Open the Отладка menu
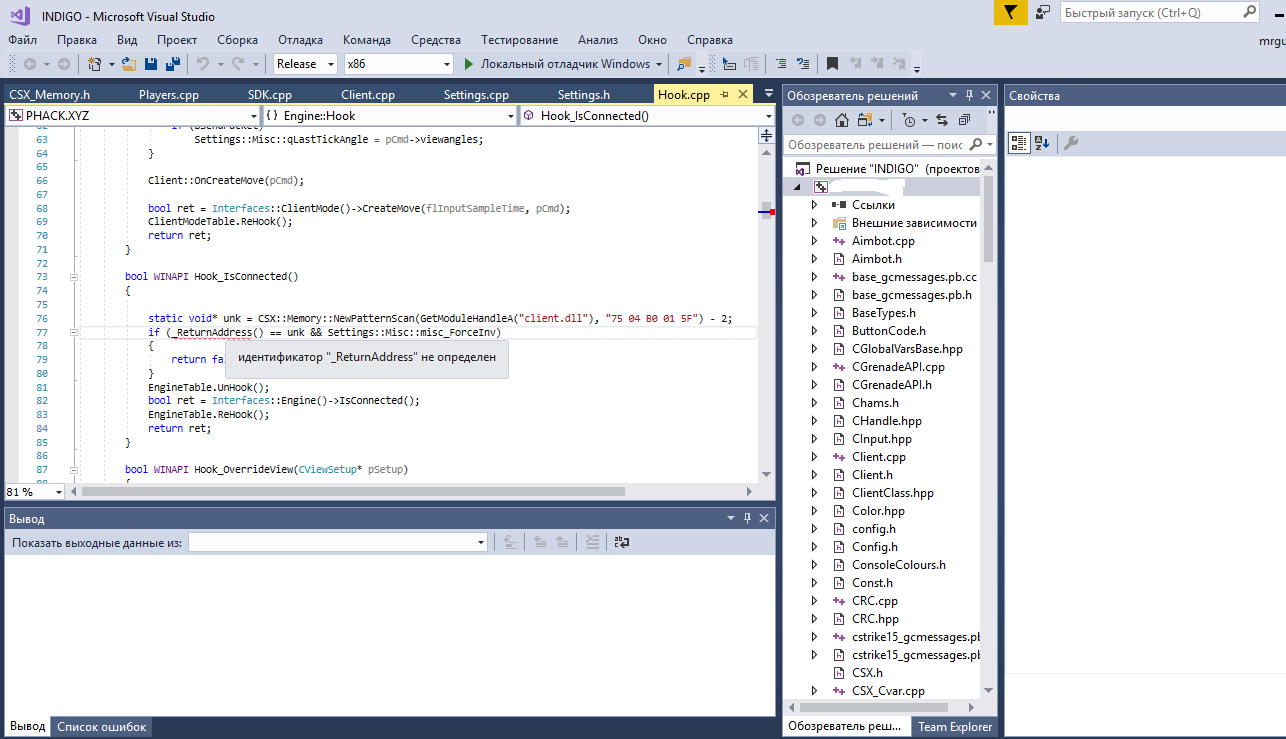 click(x=300, y=40)
